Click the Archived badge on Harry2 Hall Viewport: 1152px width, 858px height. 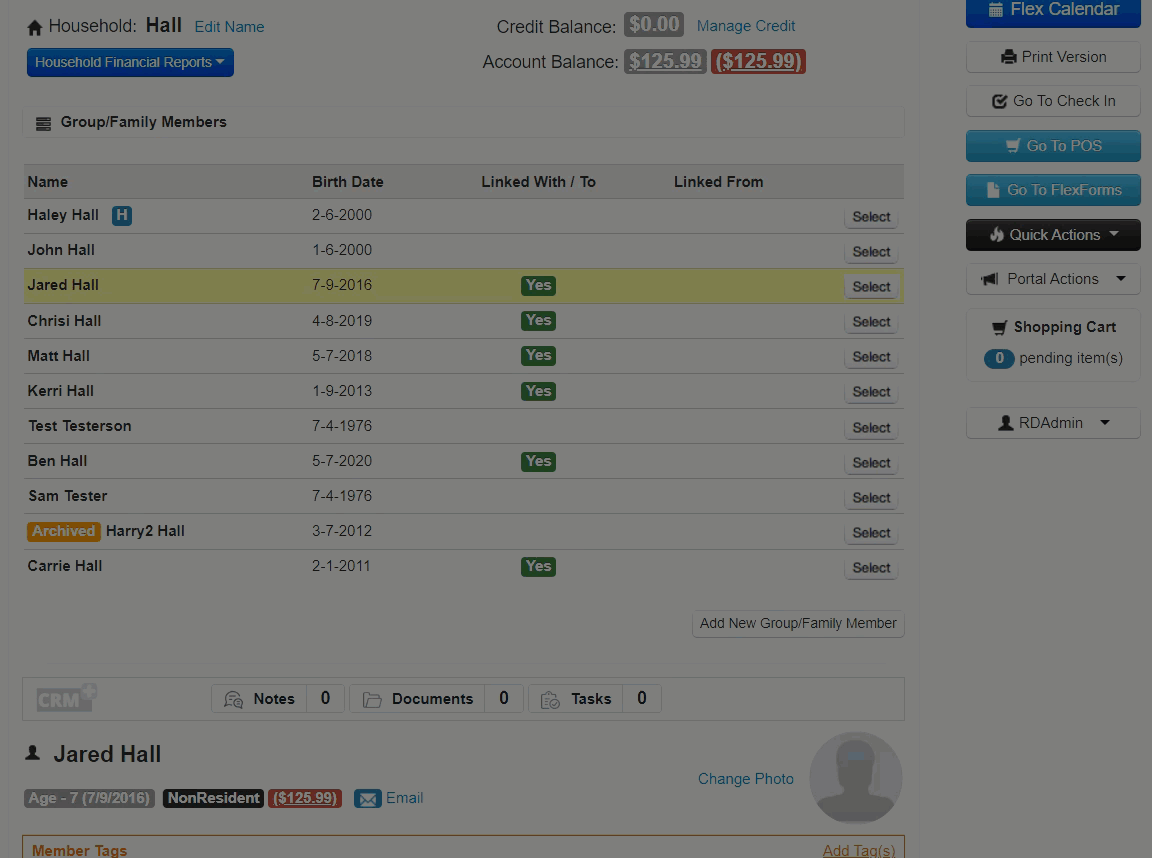point(64,531)
